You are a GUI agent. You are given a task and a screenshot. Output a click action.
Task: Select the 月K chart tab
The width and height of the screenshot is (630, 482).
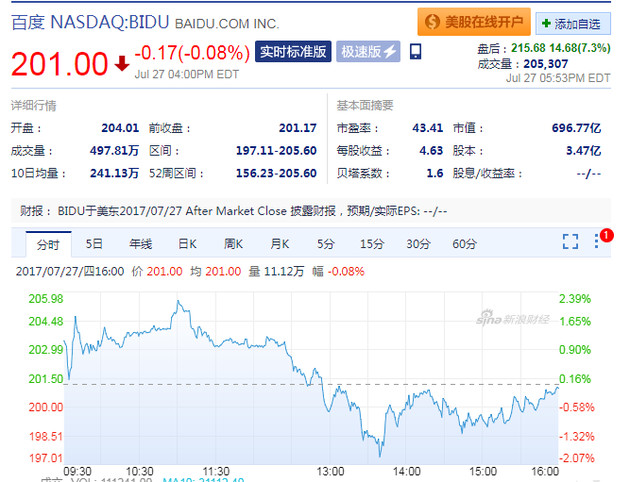click(x=280, y=244)
